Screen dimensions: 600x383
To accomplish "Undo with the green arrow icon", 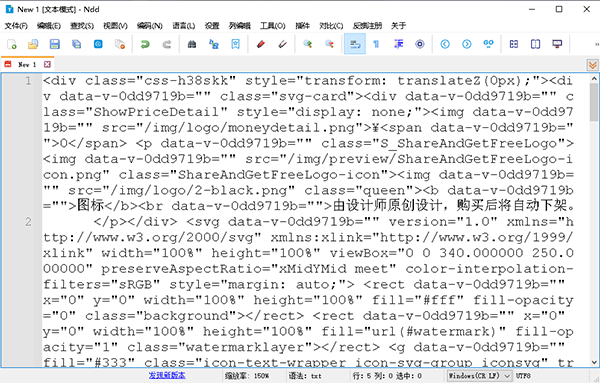I will (145, 44).
